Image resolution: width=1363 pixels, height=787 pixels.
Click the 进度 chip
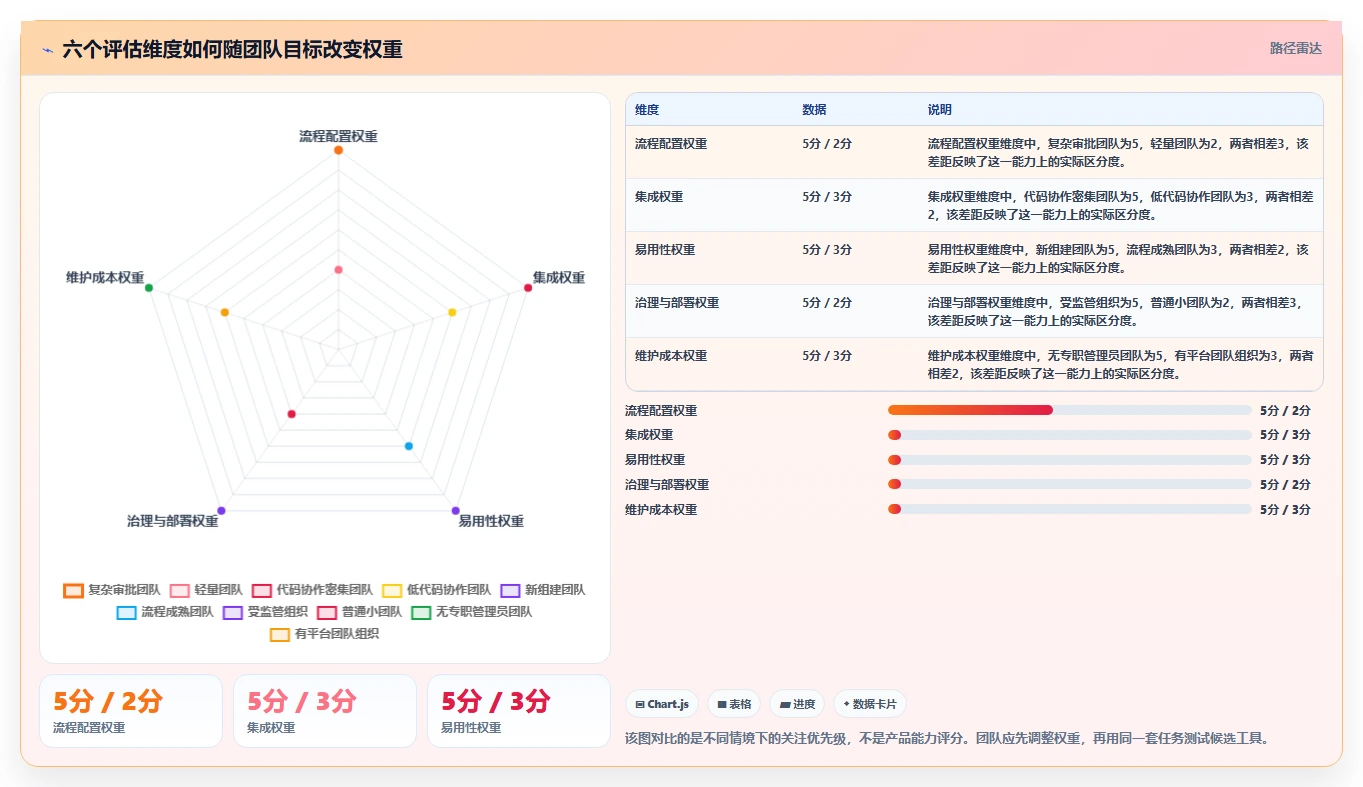(x=797, y=704)
